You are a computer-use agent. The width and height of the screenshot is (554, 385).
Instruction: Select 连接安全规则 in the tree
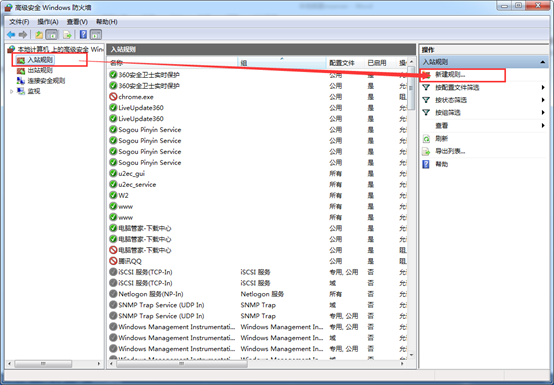[46, 81]
